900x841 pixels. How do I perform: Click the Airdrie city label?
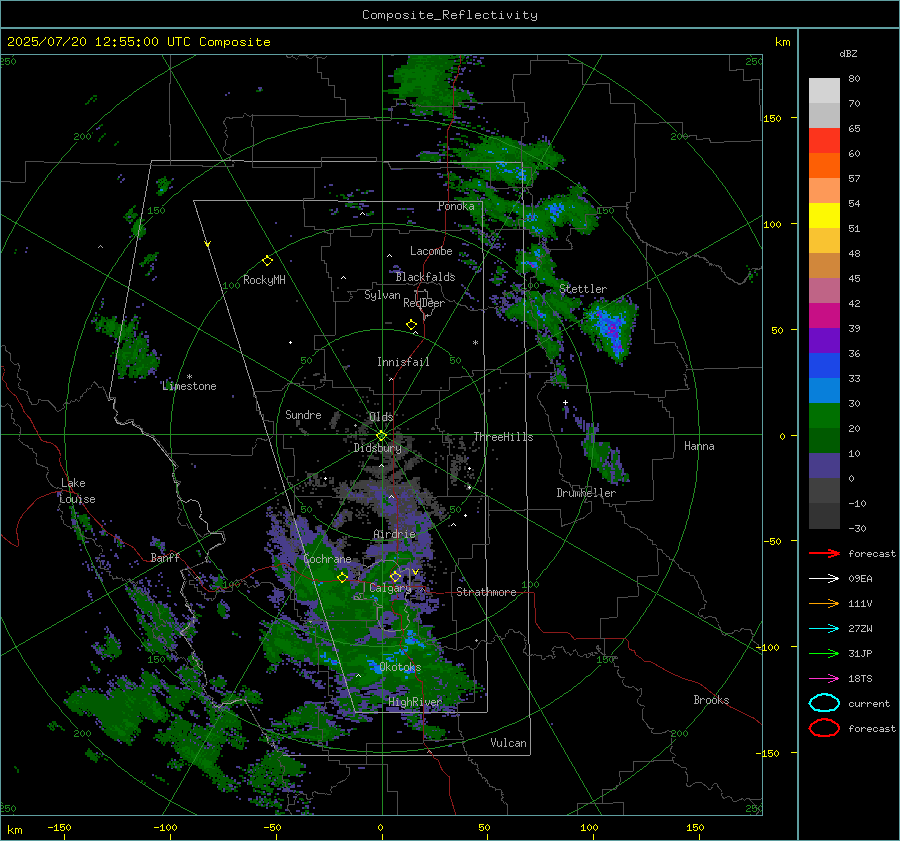click(x=394, y=534)
